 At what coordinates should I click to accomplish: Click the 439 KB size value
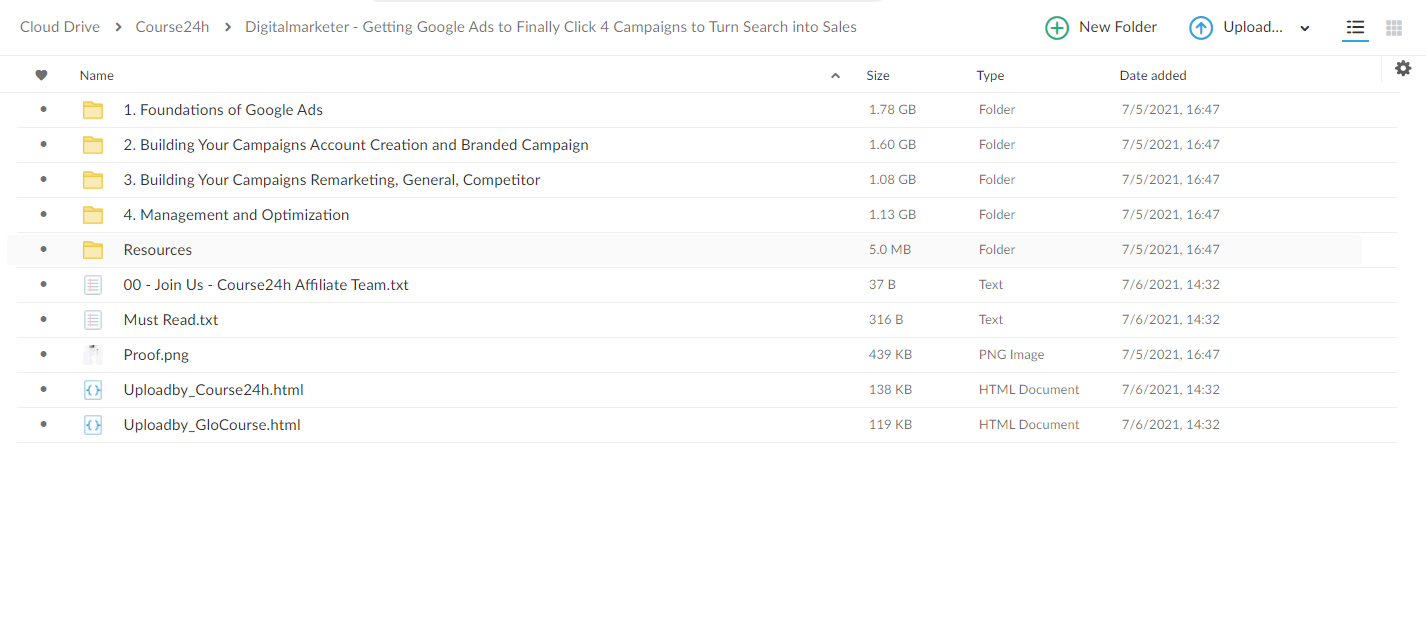coord(890,355)
